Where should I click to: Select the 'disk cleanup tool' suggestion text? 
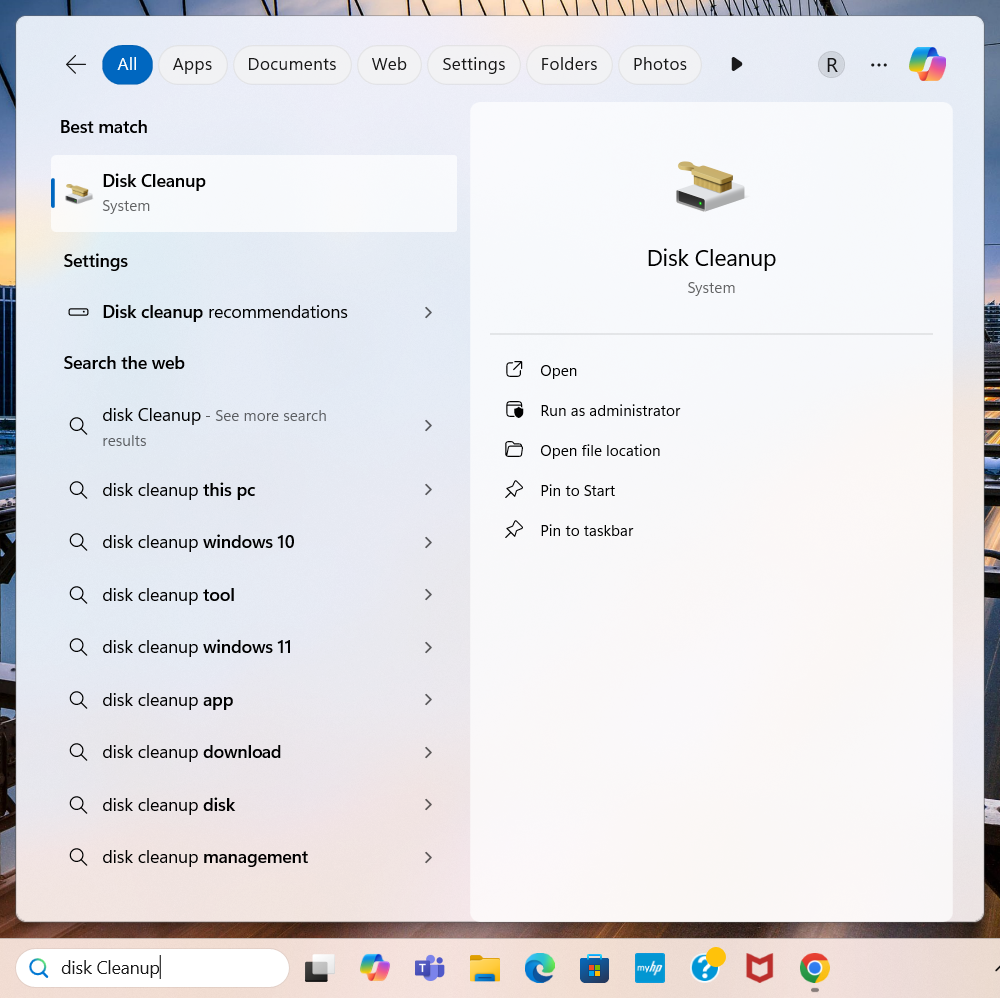point(168,595)
